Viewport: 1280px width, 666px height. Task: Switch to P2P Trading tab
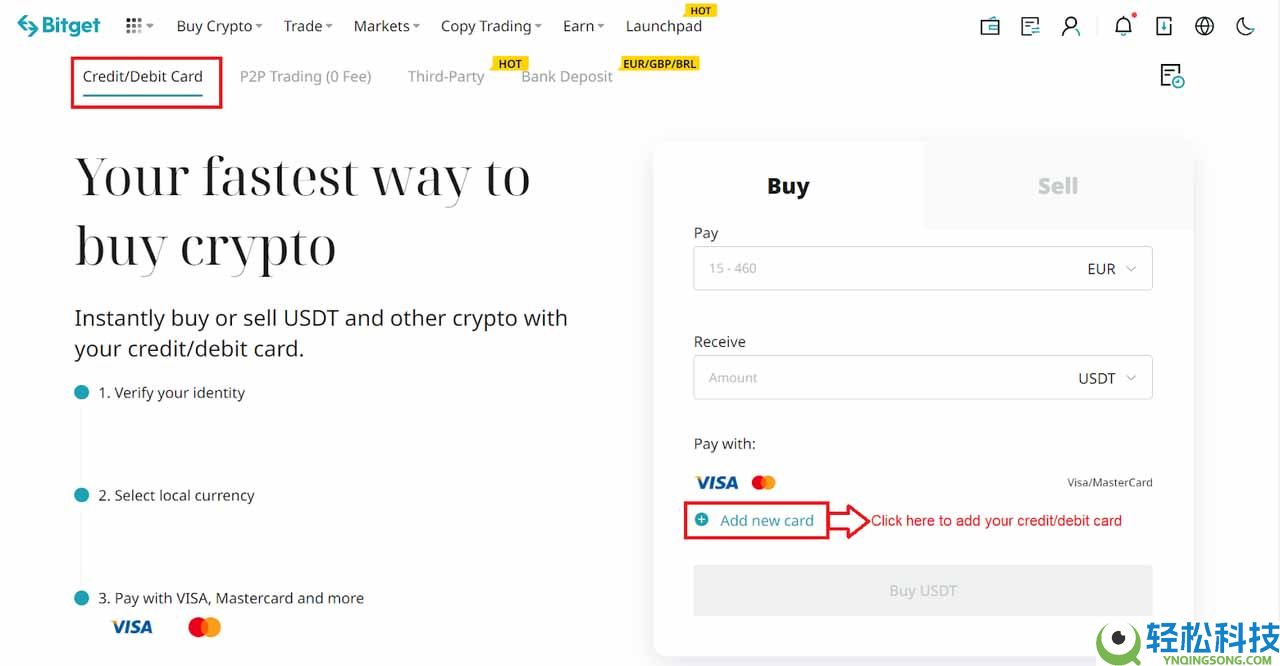305,76
